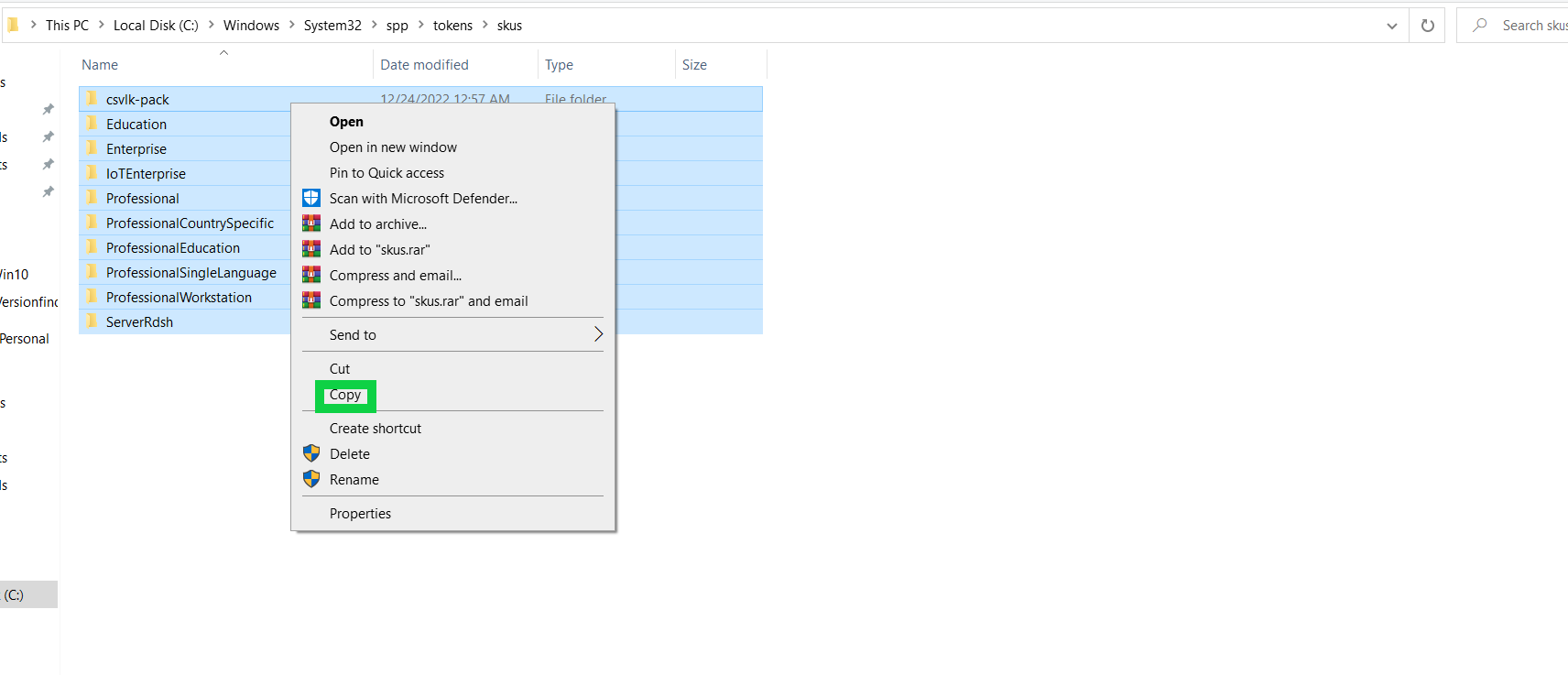Click the refresh icon beside address bar
The width and height of the screenshot is (1568, 675).
[1427, 26]
